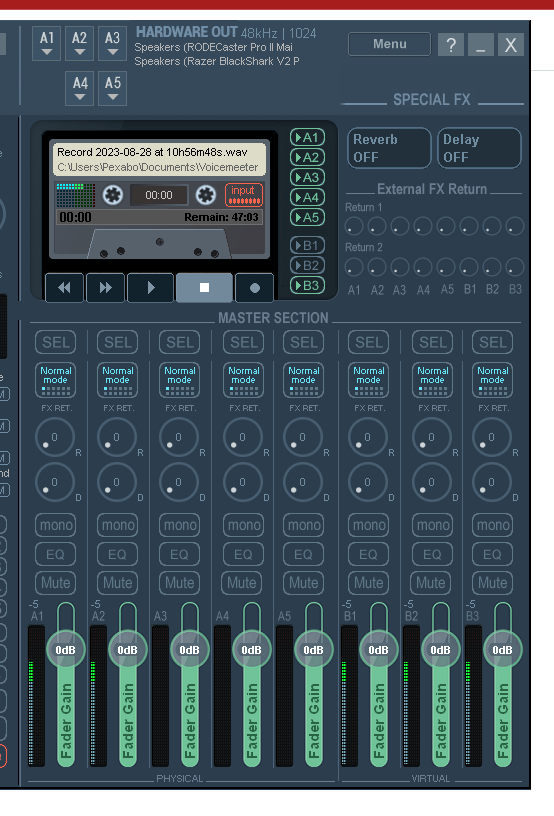This screenshot has width=554, height=816.
Task: Toggle recorder output to A3
Action: pos(307,177)
